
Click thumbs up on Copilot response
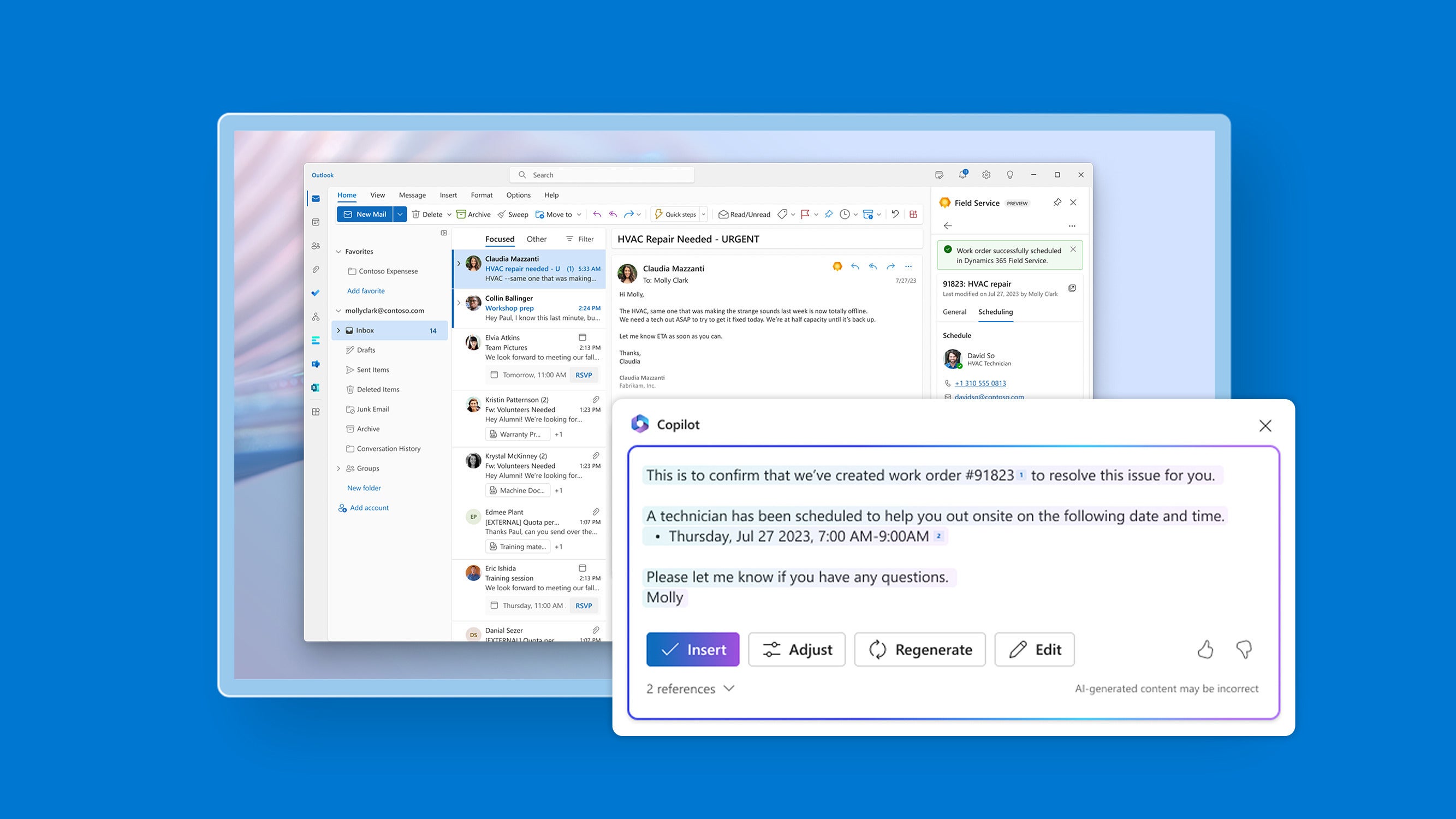[x=1206, y=649]
